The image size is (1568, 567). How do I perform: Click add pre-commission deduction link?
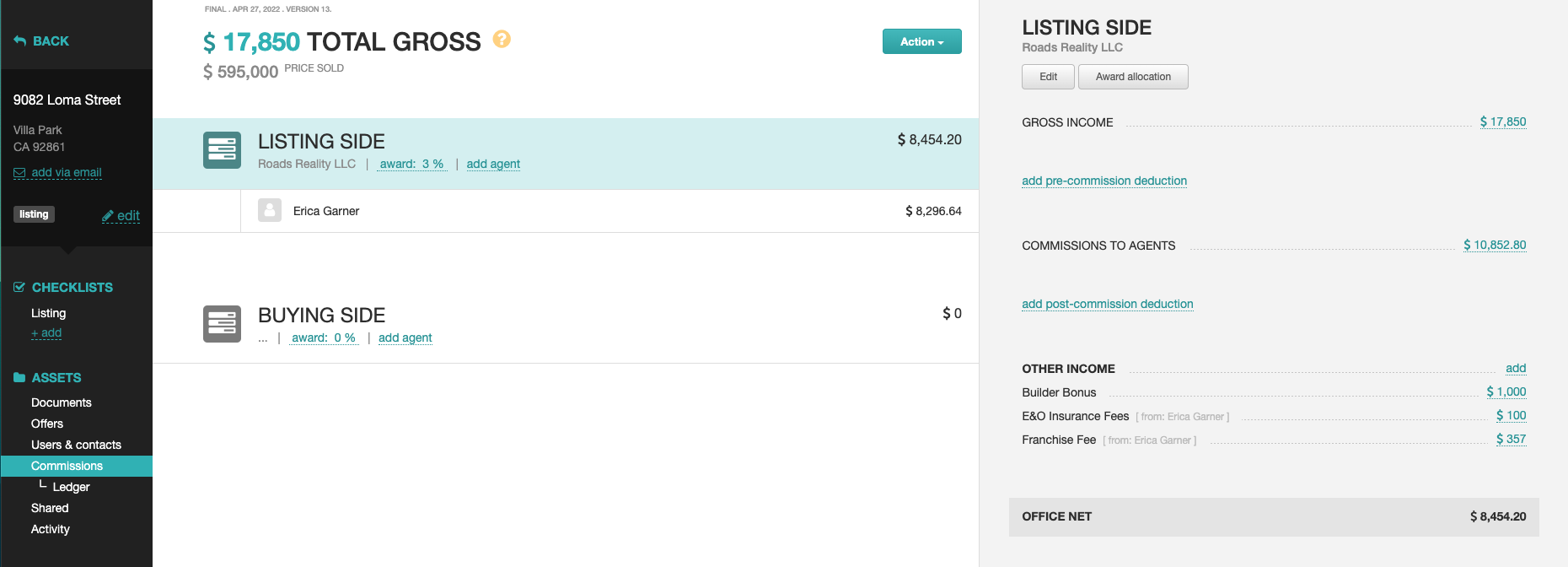pyautogui.click(x=1104, y=181)
